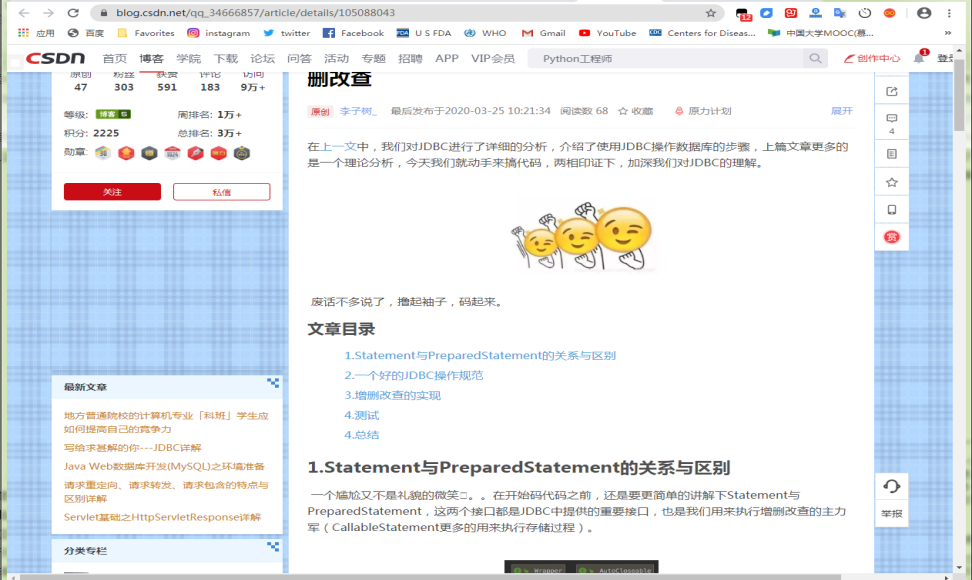Click the Python工程师 search input field

[670, 59]
